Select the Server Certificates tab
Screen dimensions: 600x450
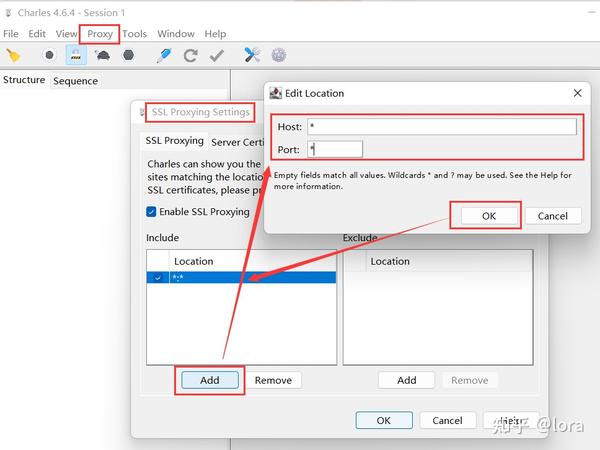[237, 142]
